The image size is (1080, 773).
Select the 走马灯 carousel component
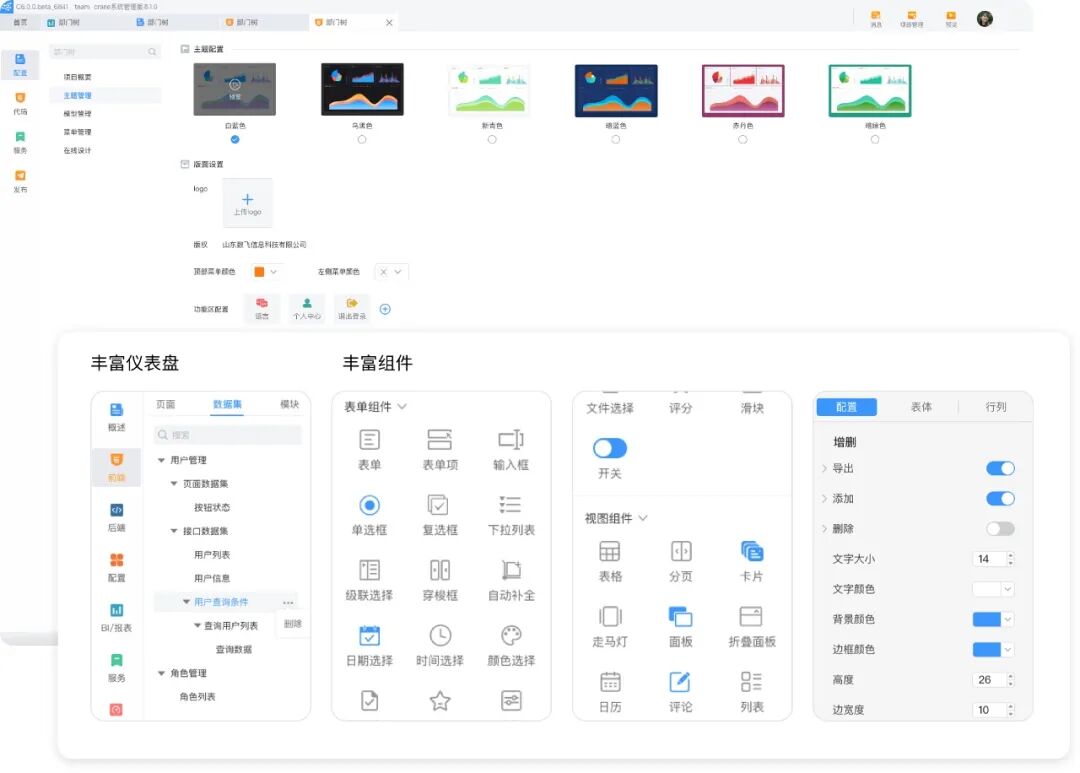[x=611, y=621]
